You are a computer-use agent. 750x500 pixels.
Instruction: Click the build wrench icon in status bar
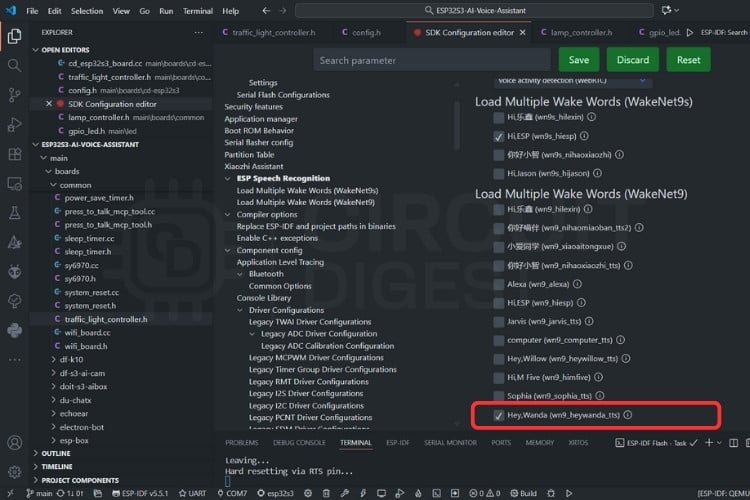(344, 493)
